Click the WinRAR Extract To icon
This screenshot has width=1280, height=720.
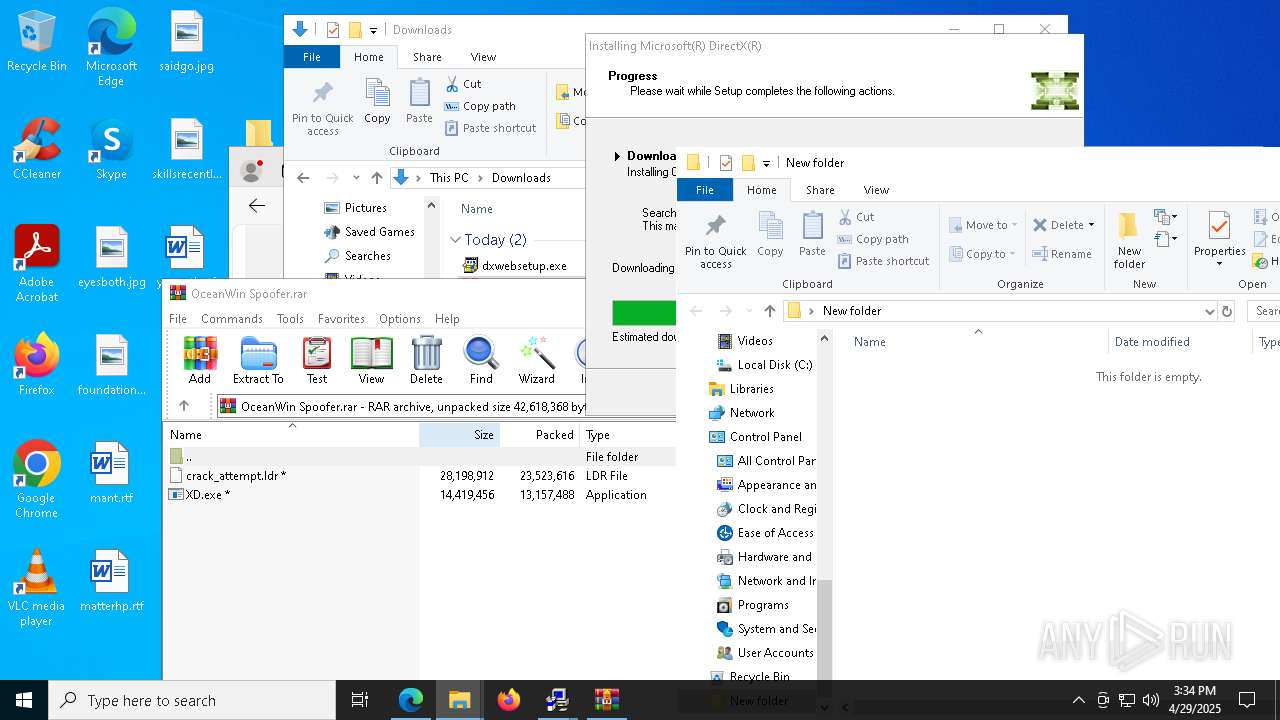tap(258, 360)
